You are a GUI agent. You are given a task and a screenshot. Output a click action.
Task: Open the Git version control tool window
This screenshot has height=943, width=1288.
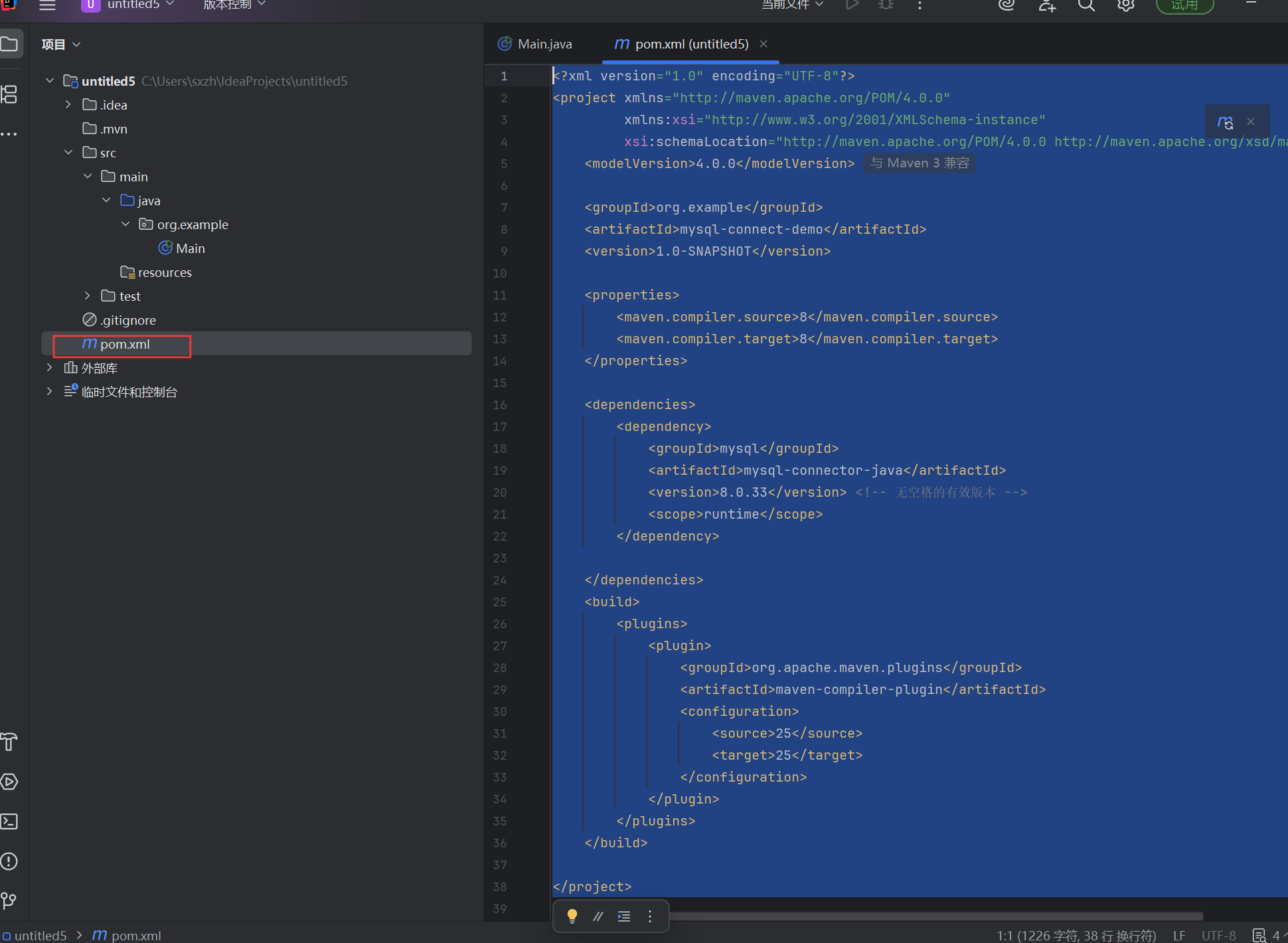9,900
